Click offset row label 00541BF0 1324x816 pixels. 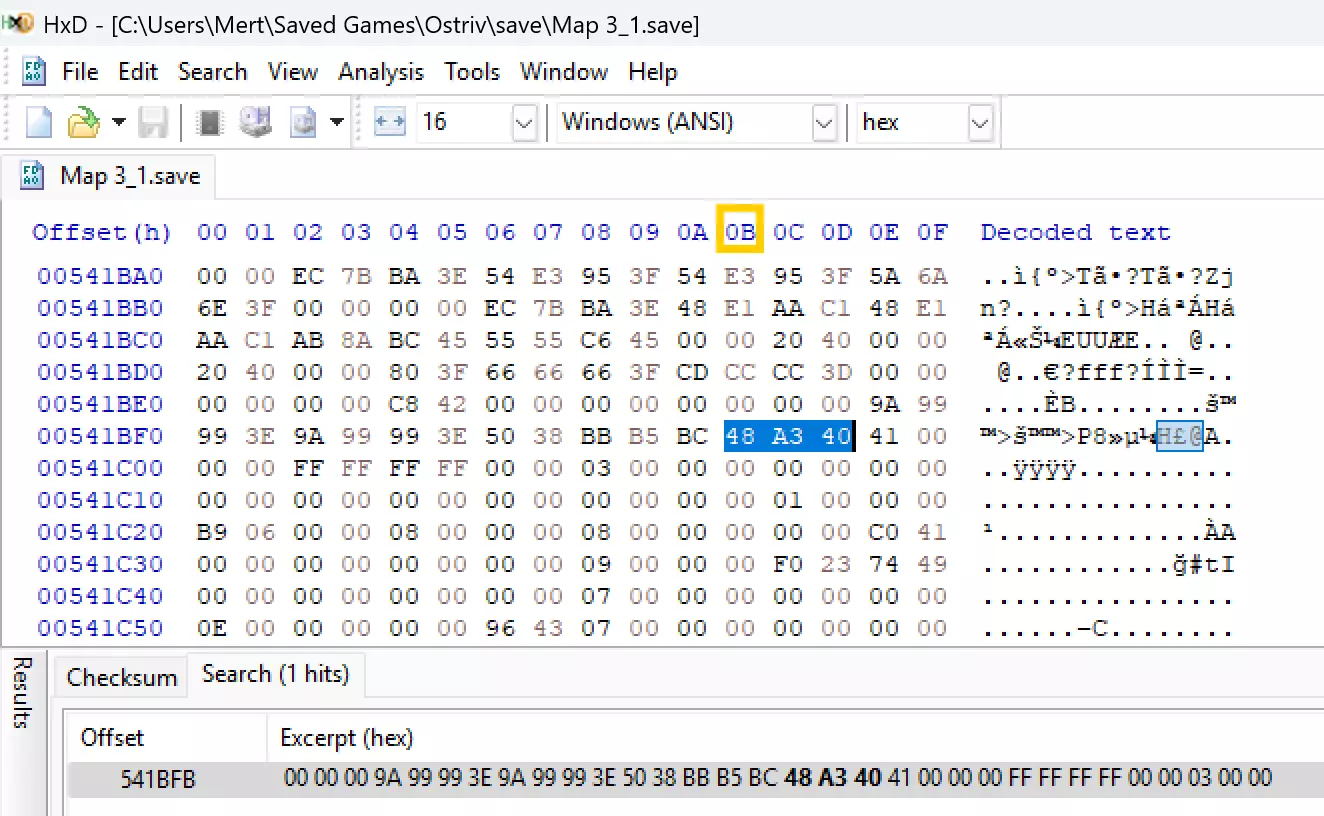(100, 436)
